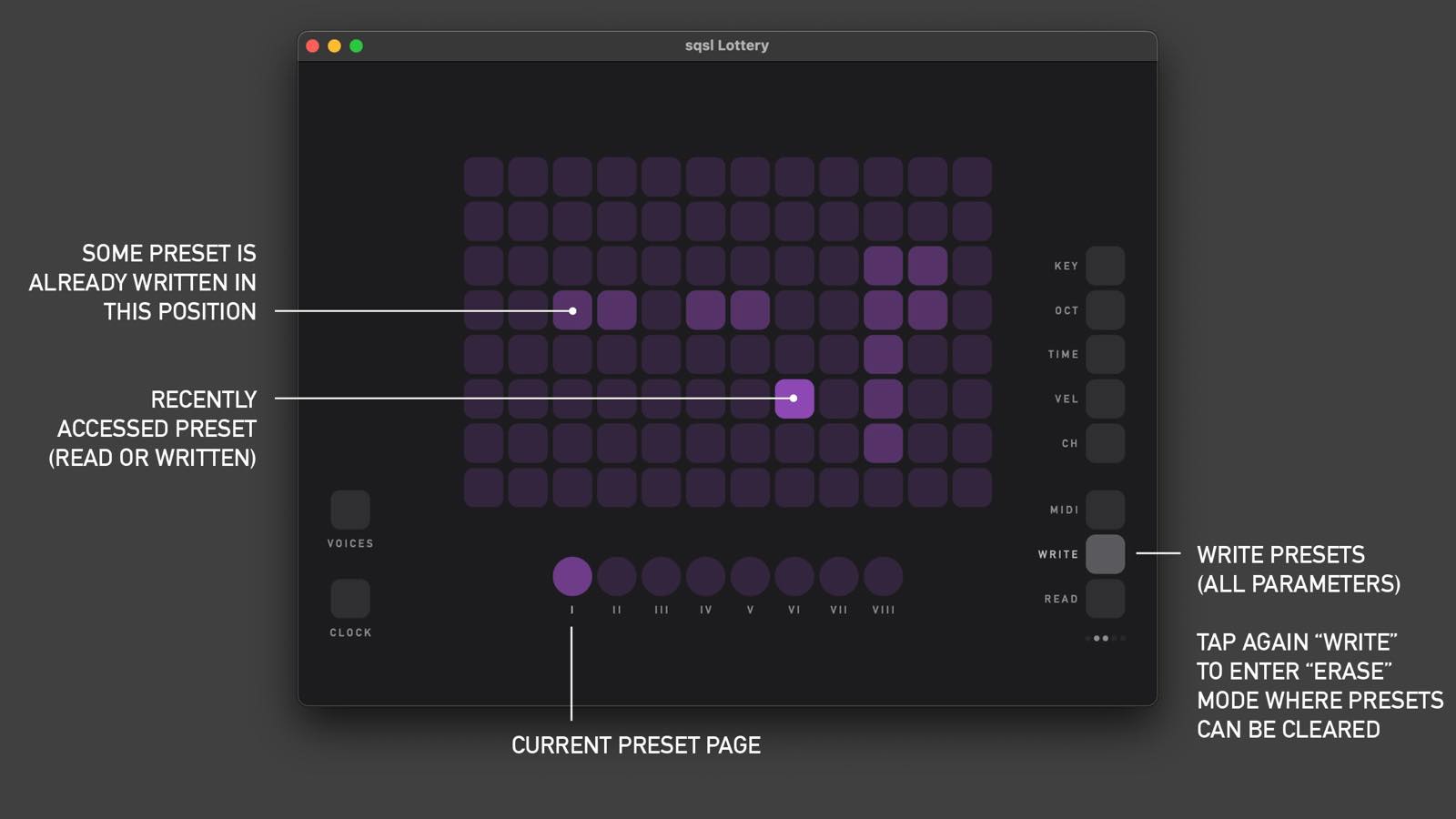Toggle the KEY parameter button
This screenshot has height=819, width=1456.
(x=1105, y=266)
